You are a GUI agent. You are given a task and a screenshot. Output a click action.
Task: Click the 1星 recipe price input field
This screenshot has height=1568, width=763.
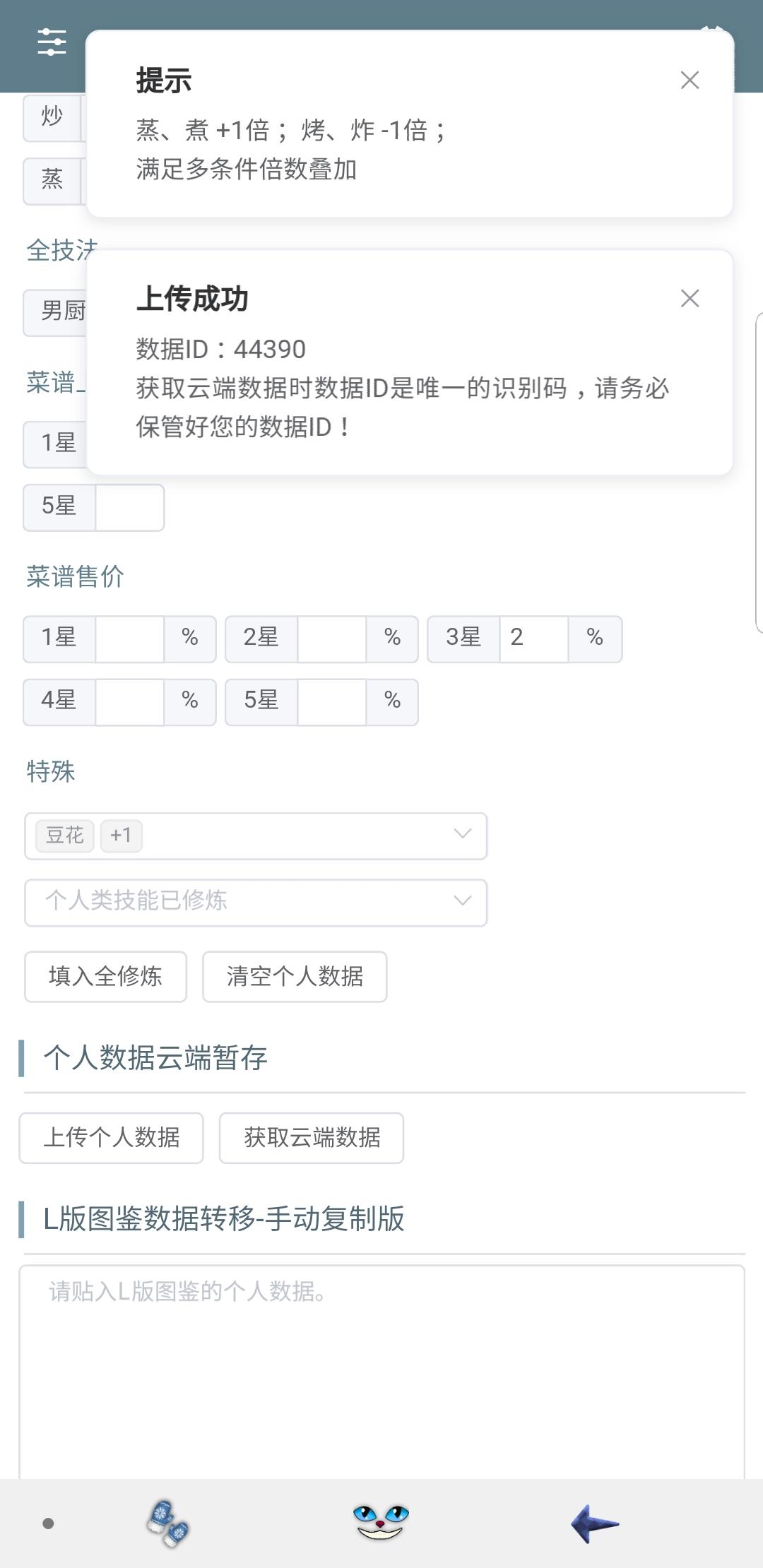129,639
